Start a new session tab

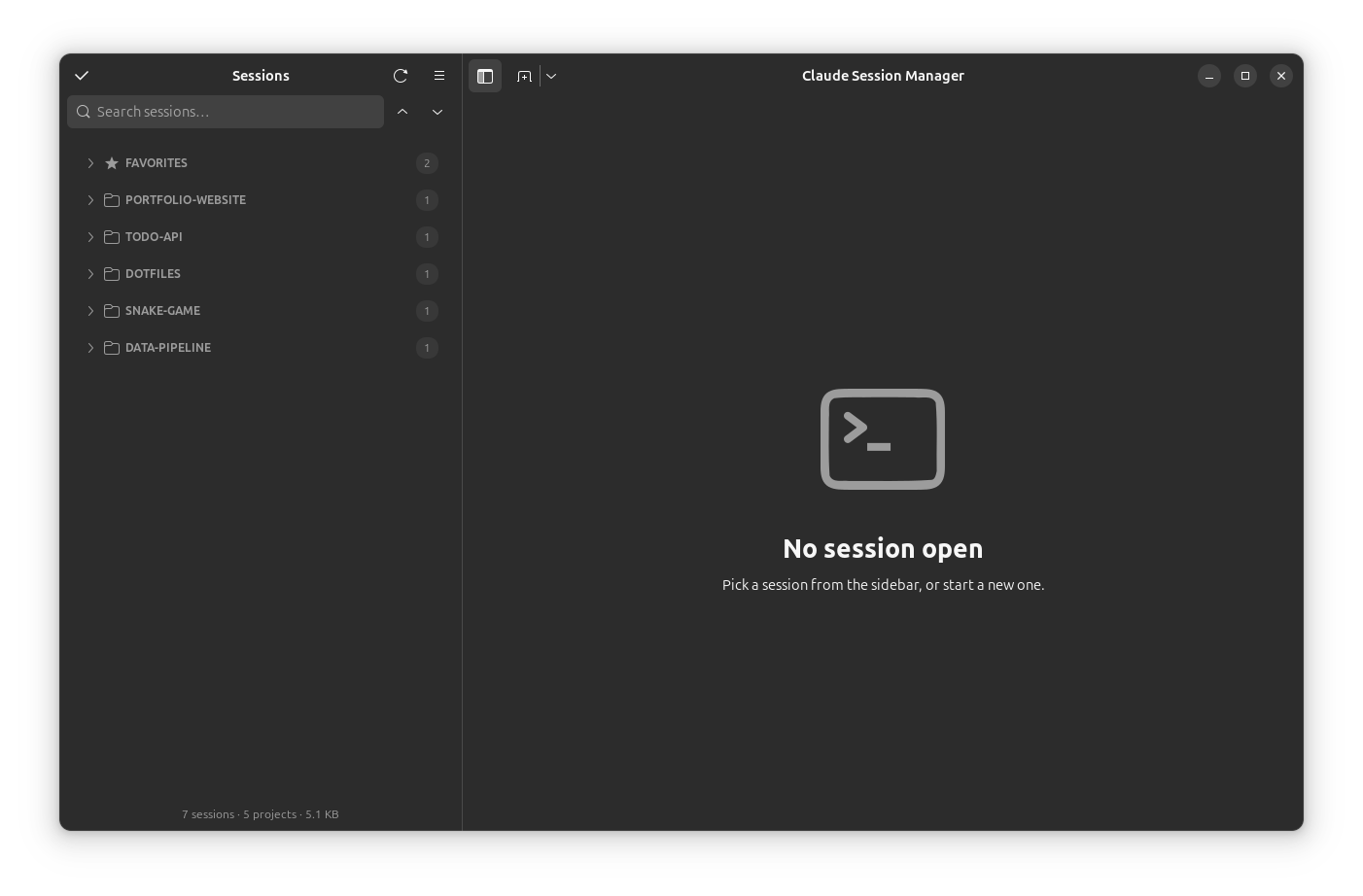[x=524, y=76]
